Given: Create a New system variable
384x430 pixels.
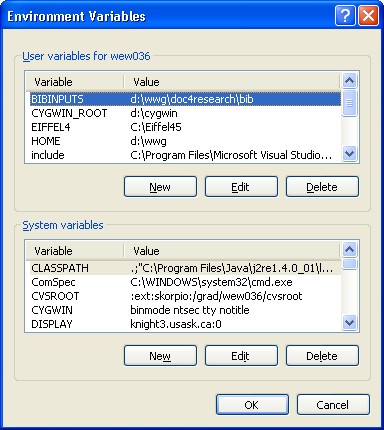Looking at the screenshot, I should [160, 356].
